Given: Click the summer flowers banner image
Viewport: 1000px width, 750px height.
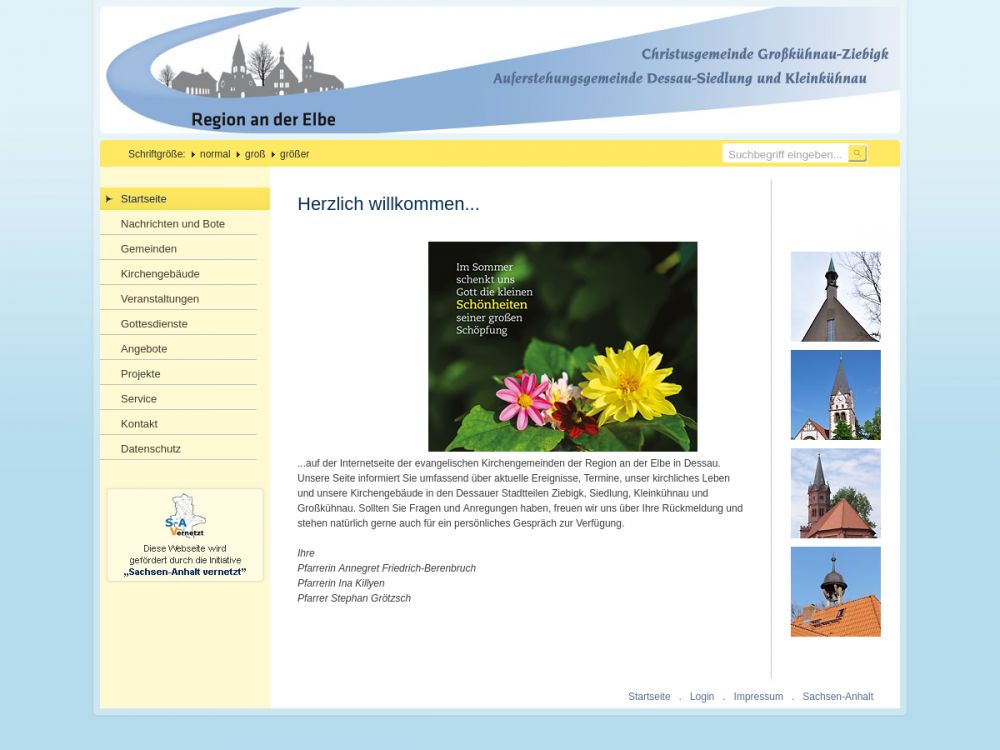Looking at the screenshot, I should tap(562, 346).
